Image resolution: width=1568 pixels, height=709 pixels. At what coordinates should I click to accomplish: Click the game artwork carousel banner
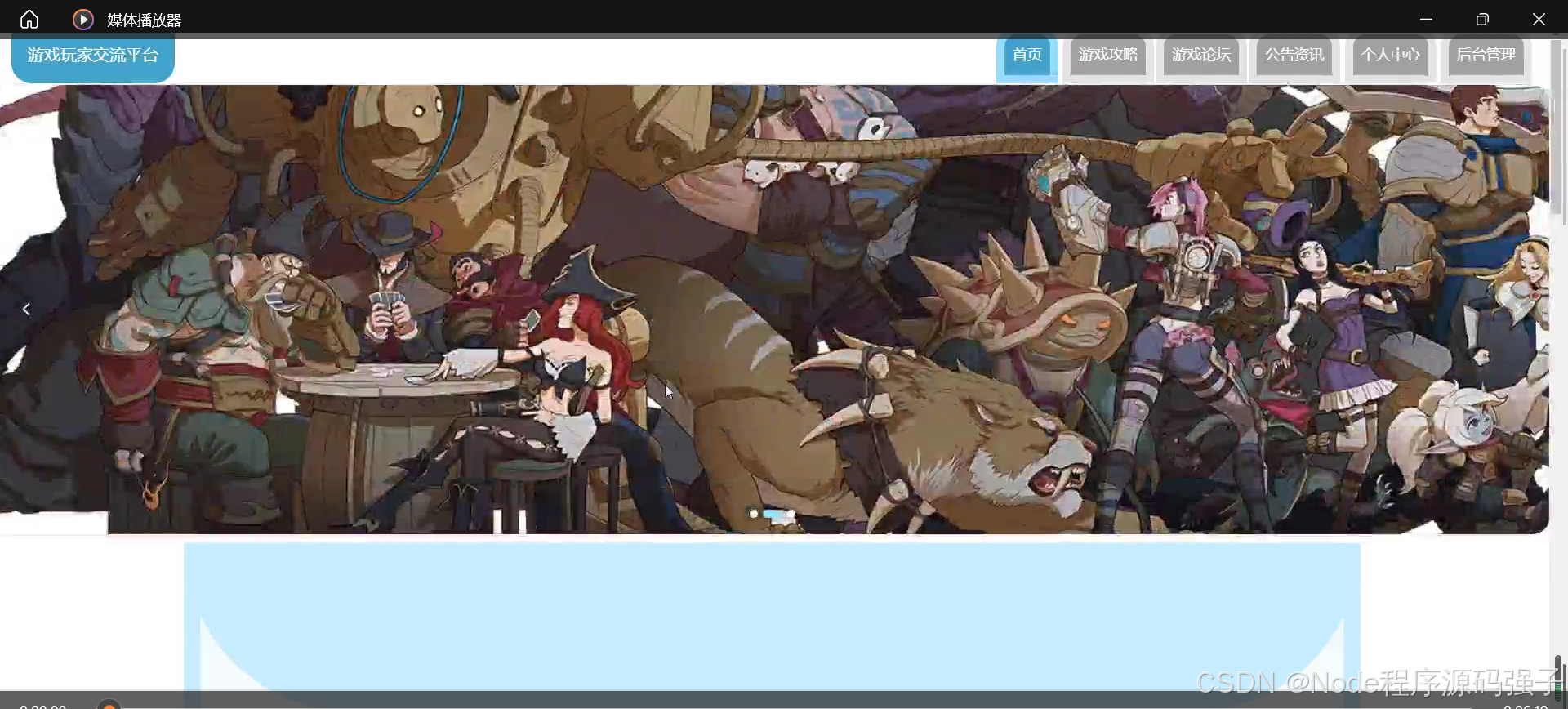tap(774, 309)
